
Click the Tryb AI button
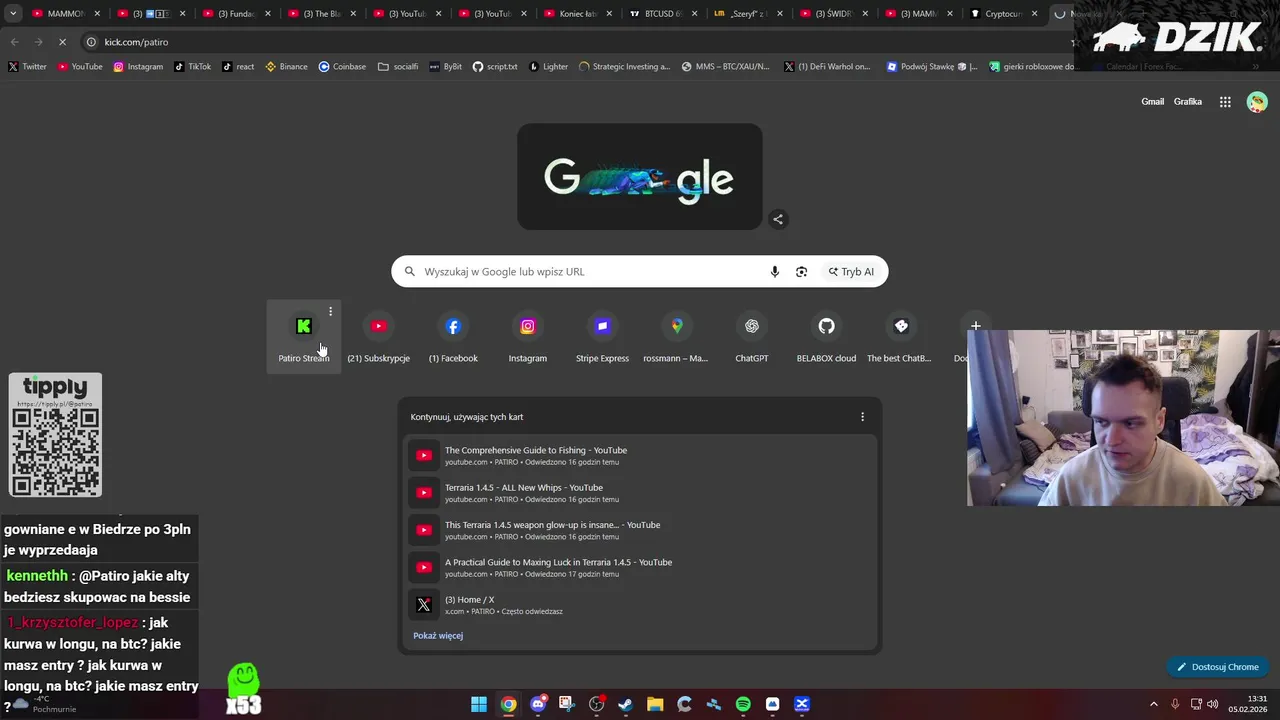[851, 272]
